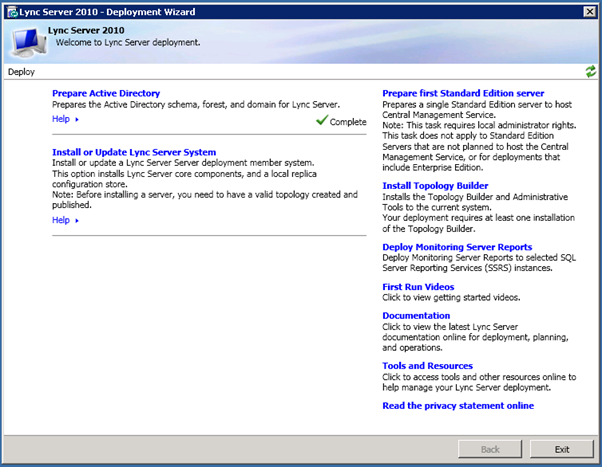The width and height of the screenshot is (602, 467).
Task: Start Prepare first Standard Edition server
Action: click(x=465, y=93)
